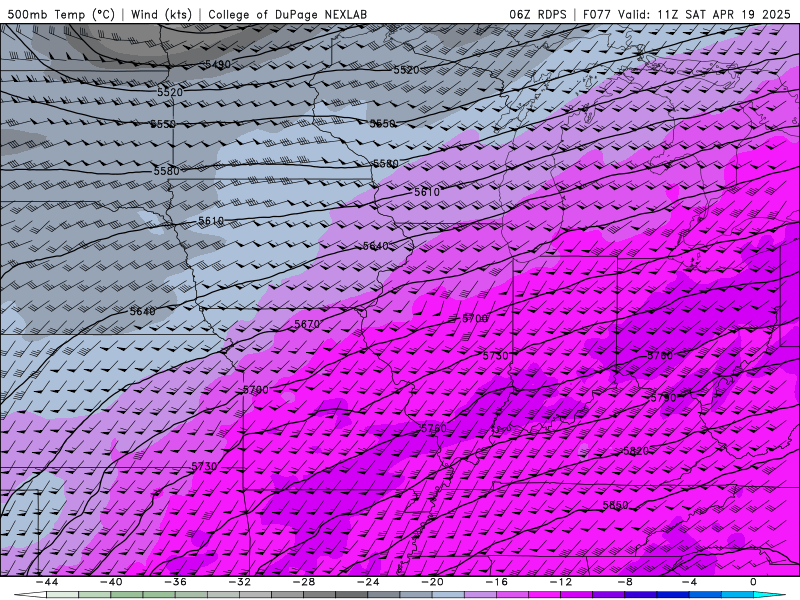800x600 pixels.
Task: Click the '500mb Temp (°C)' title text
Action: click(x=61, y=14)
